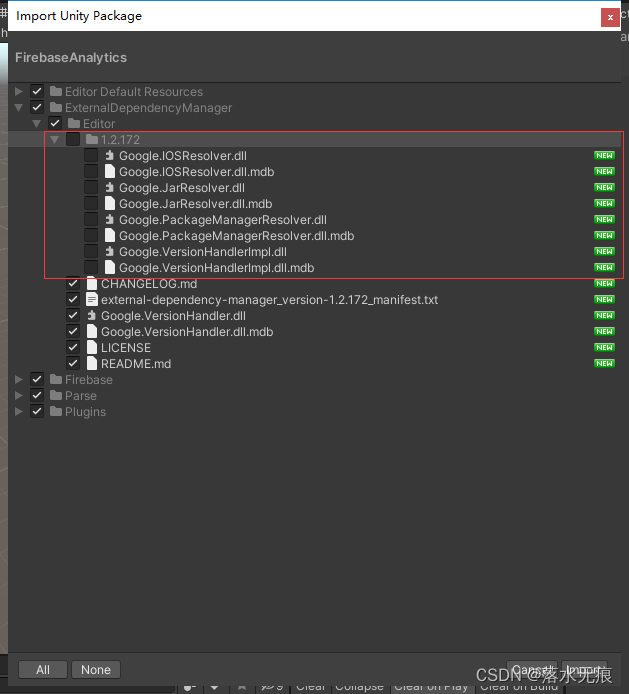The width and height of the screenshot is (629, 694).
Task: Expand the Plugins folder
Action: pos(19,412)
